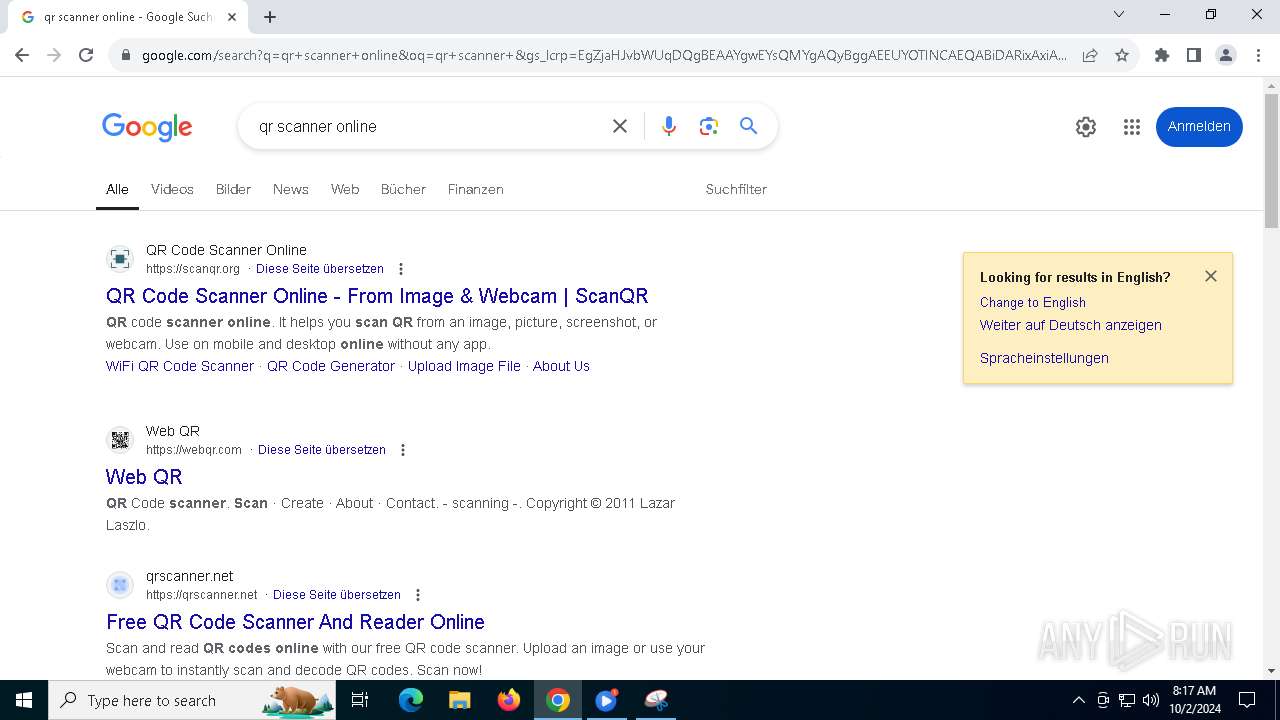Open 'Free QR Code Scanner And Reader Online' result
The height and width of the screenshot is (720, 1280).
click(x=295, y=622)
